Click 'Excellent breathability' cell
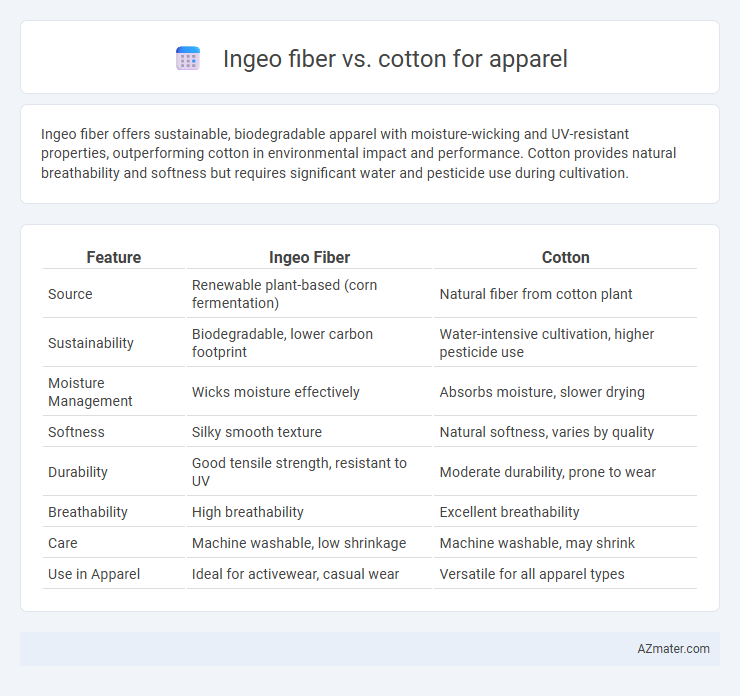 (565, 512)
